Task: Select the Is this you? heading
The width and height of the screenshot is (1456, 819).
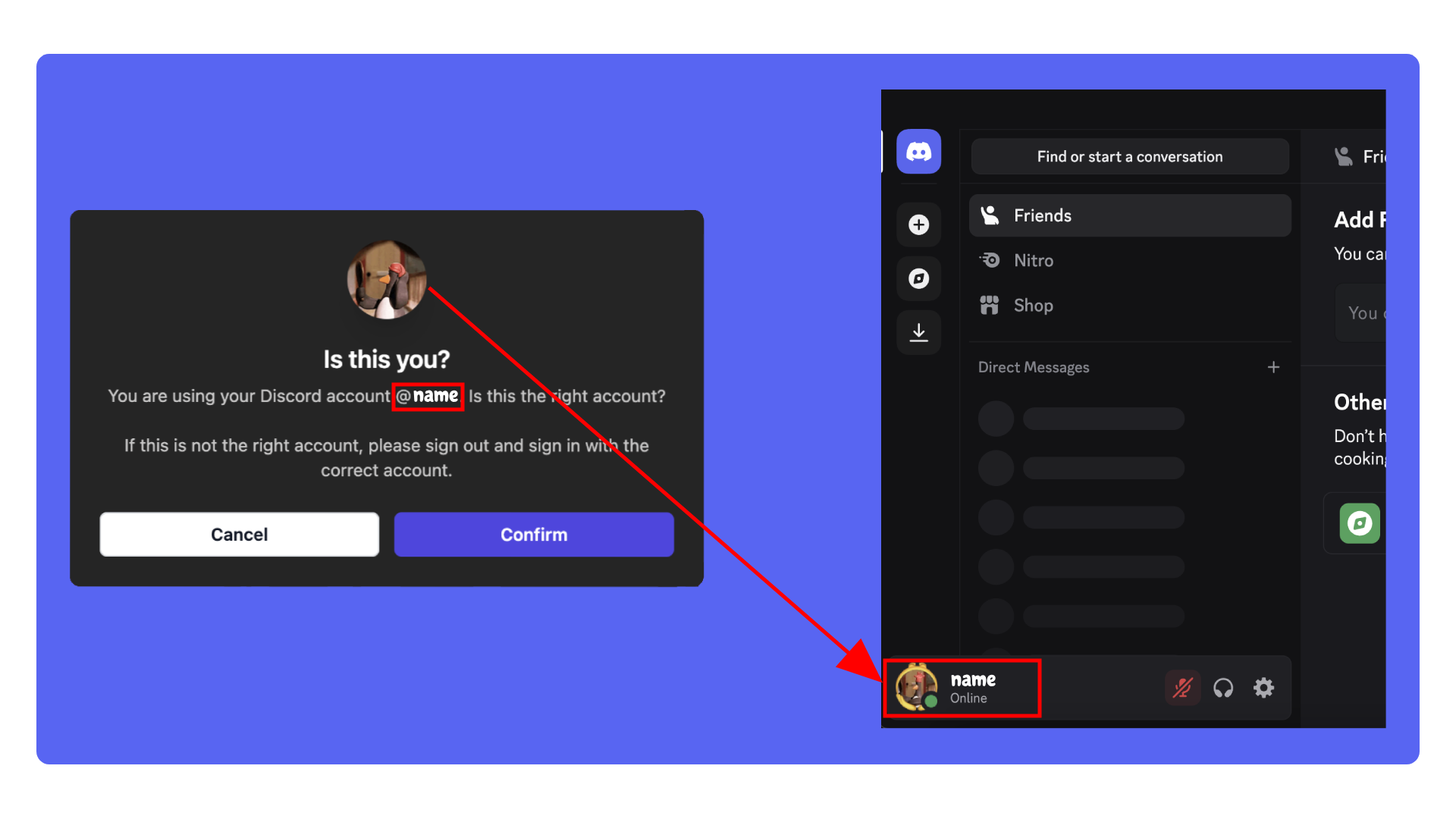Action: 387,359
